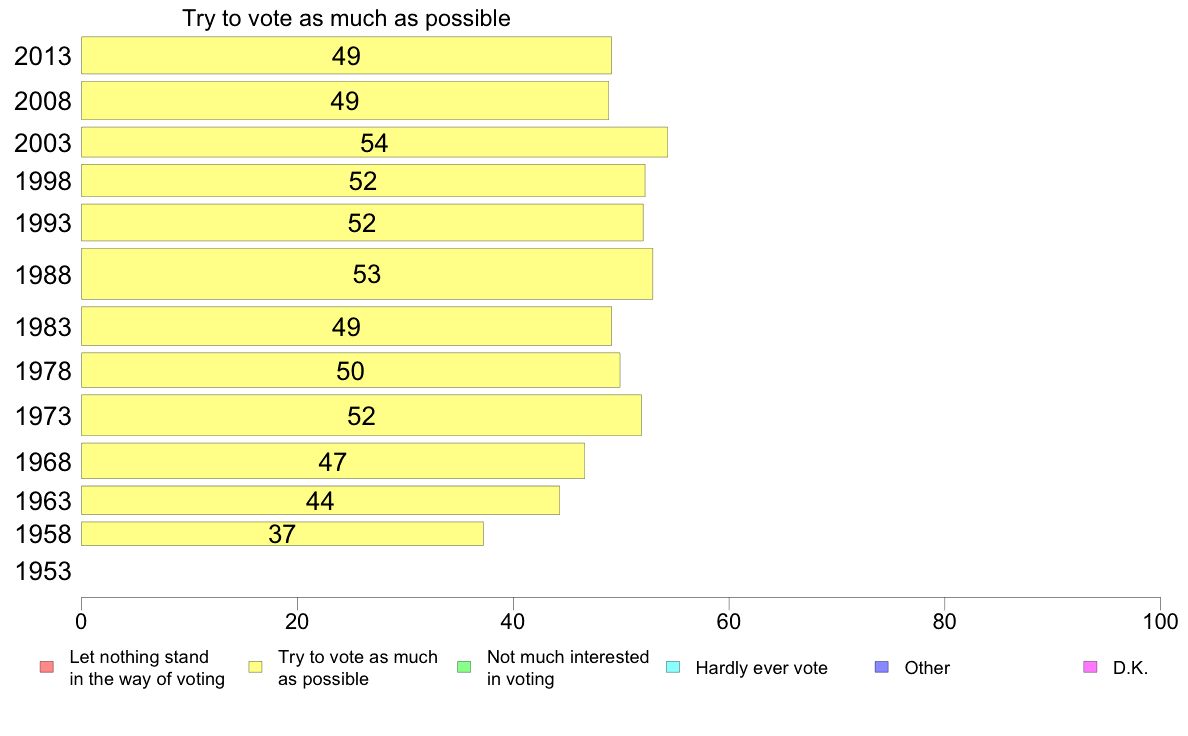Click the chart title 'Try to vote as much as possible'
Screen dimensions: 1188x736
(346, 19)
